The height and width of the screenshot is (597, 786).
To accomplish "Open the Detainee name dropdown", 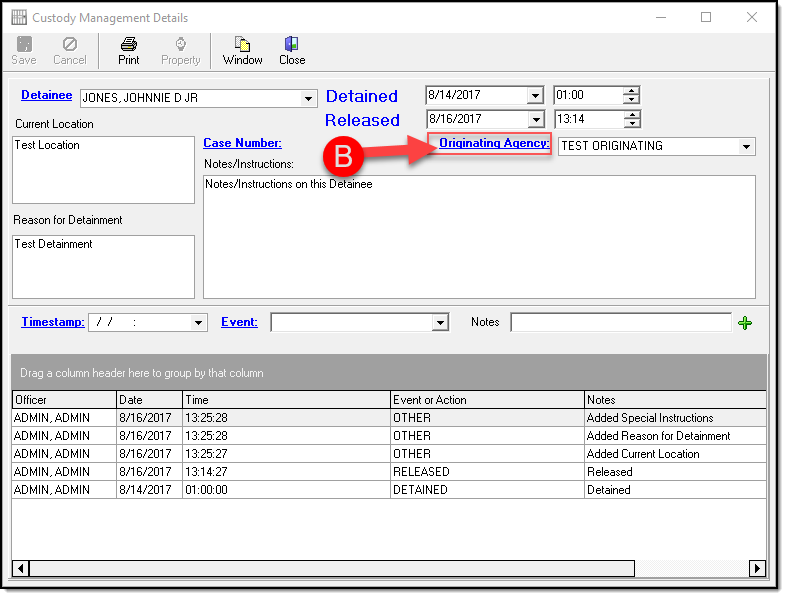I will [x=309, y=98].
